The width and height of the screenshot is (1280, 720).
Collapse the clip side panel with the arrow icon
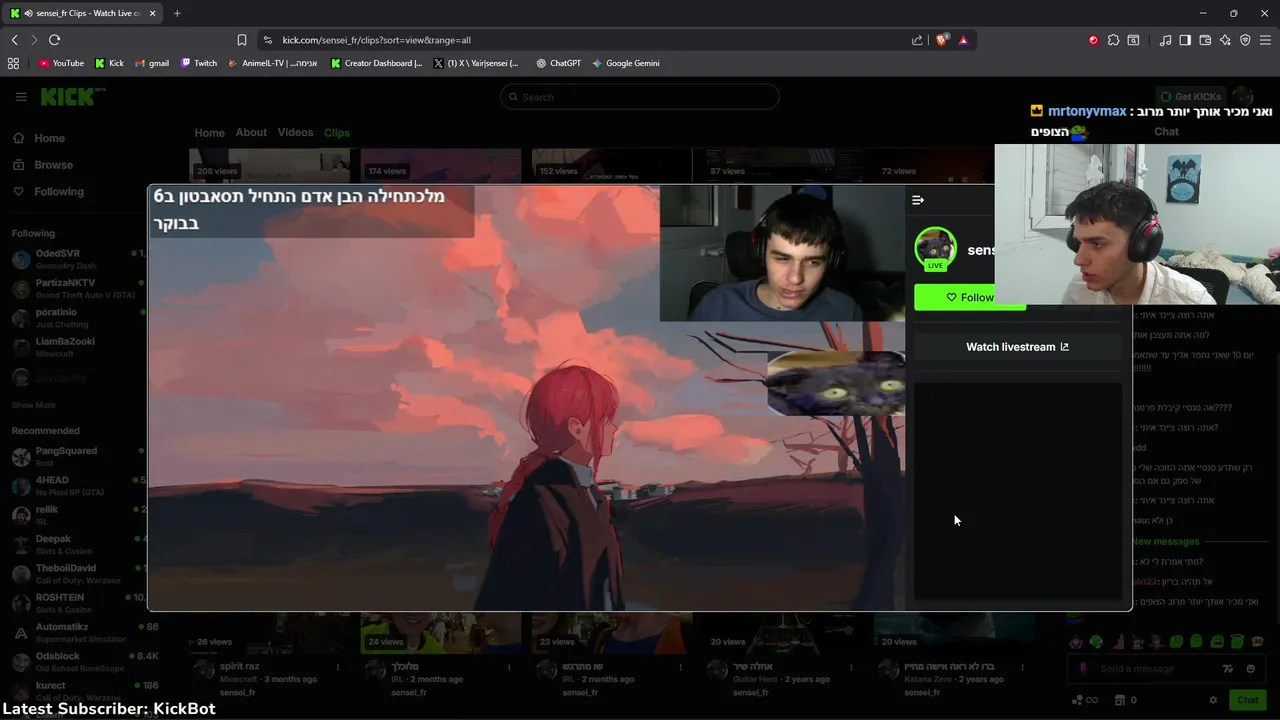pos(918,200)
